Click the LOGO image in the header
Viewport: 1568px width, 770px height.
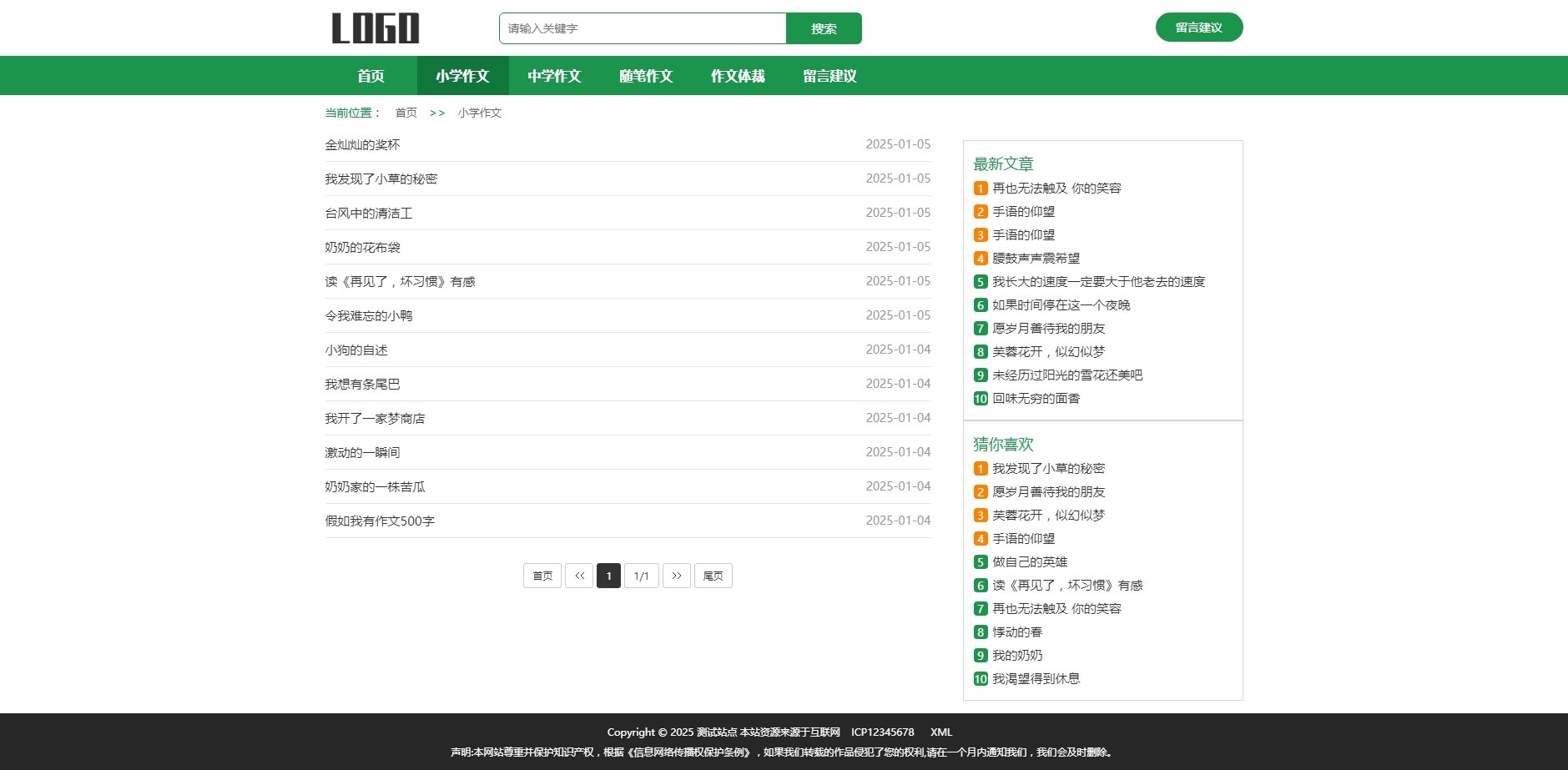pos(376,28)
